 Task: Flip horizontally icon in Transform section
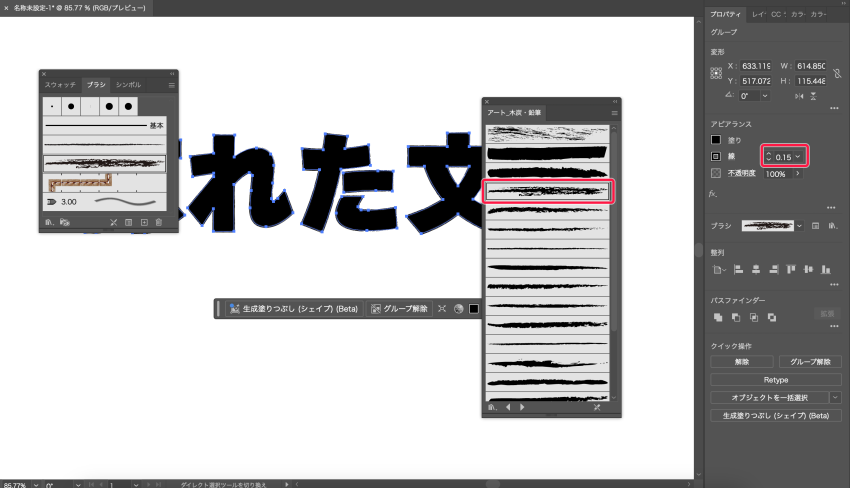tap(799, 96)
